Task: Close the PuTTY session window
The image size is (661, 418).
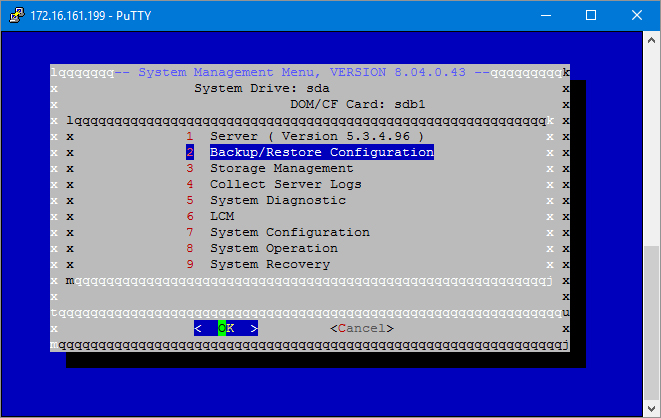Action: pyautogui.click(x=637, y=15)
